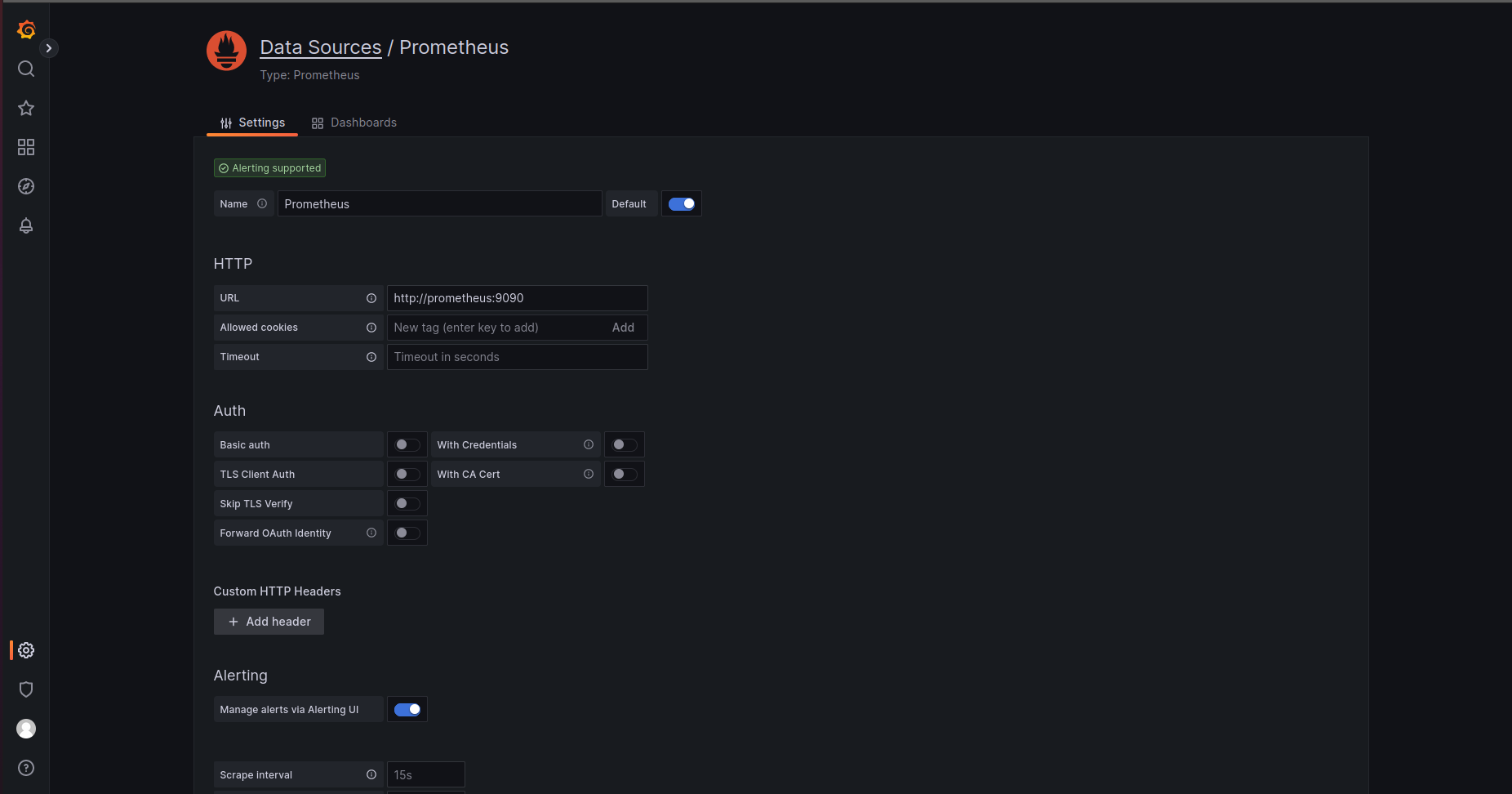Open the Configuration gear icon
This screenshot has width=1512, height=794.
click(26, 650)
